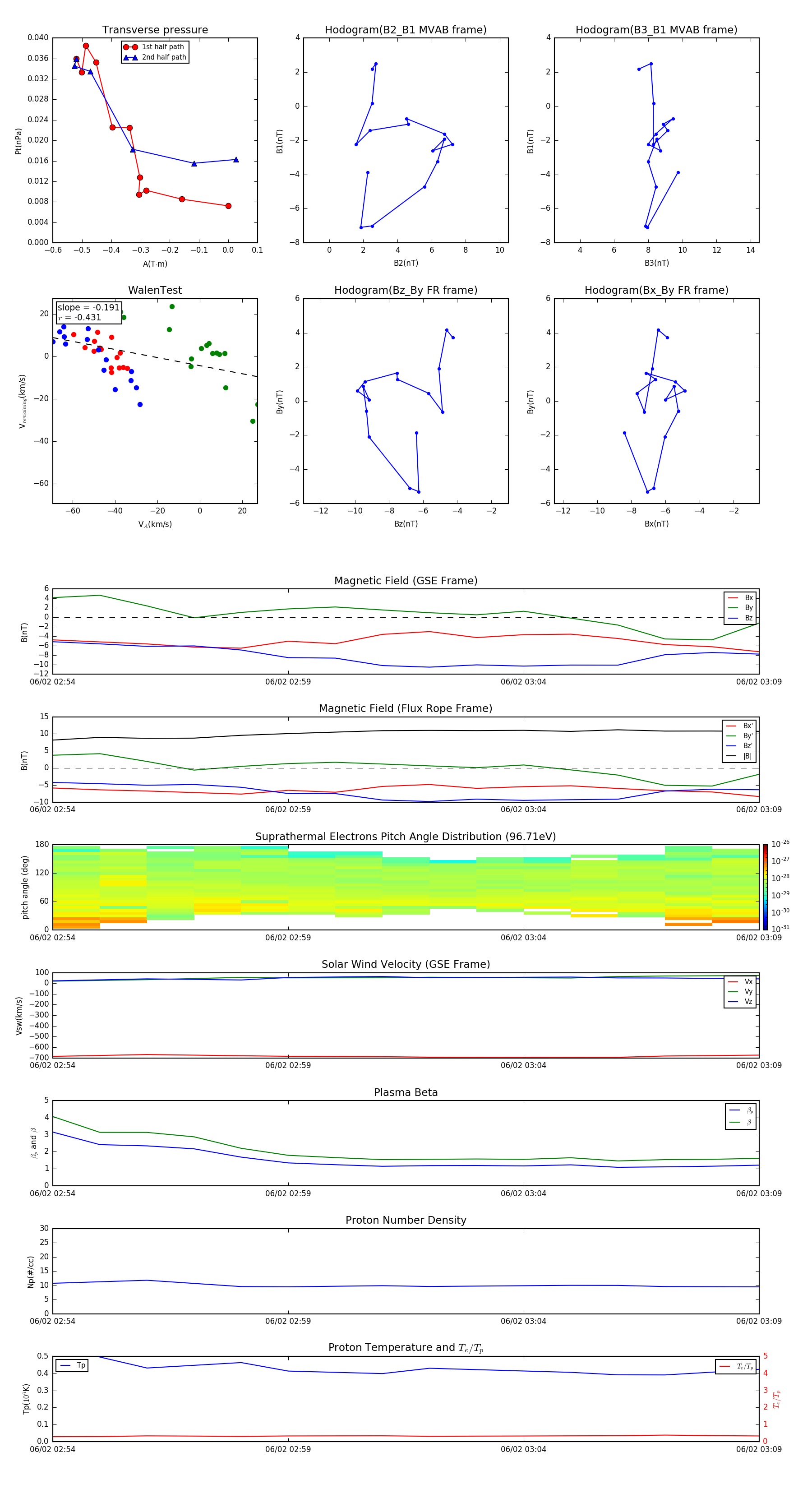This screenshot has height=1489, width=812.
Task: Click the Hodogram(B3_B1 MVAB frame) title
Action: pyautogui.click(x=656, y=30)
